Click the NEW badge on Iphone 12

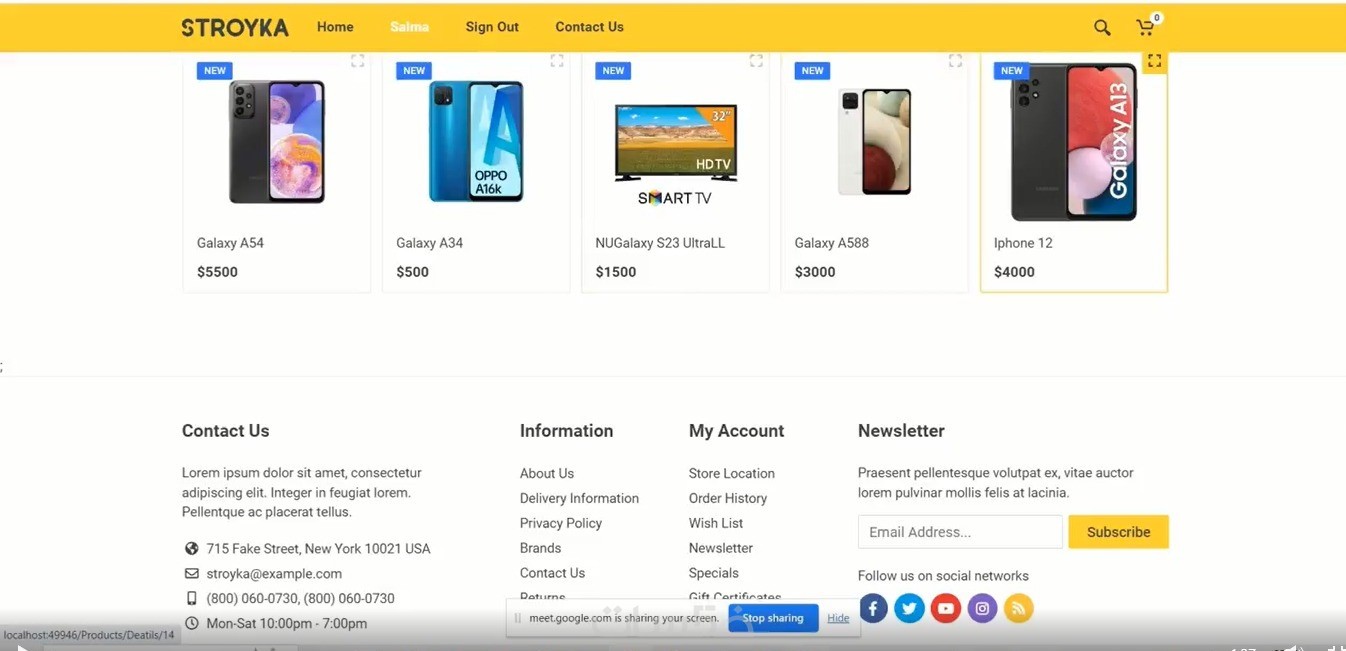pos(1012,71)
